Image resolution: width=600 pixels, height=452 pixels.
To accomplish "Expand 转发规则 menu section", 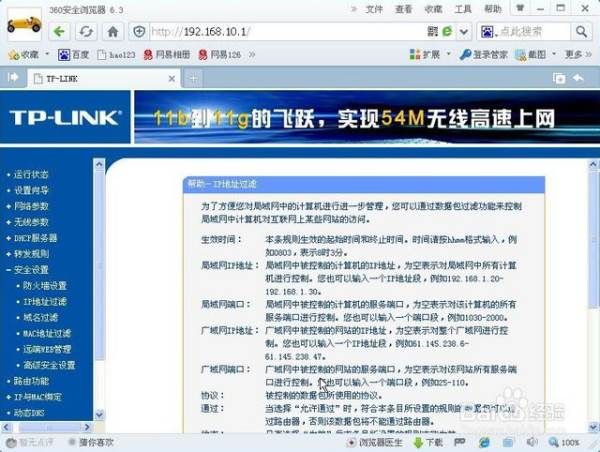I will pyautogui.click(x=31, y=254).
